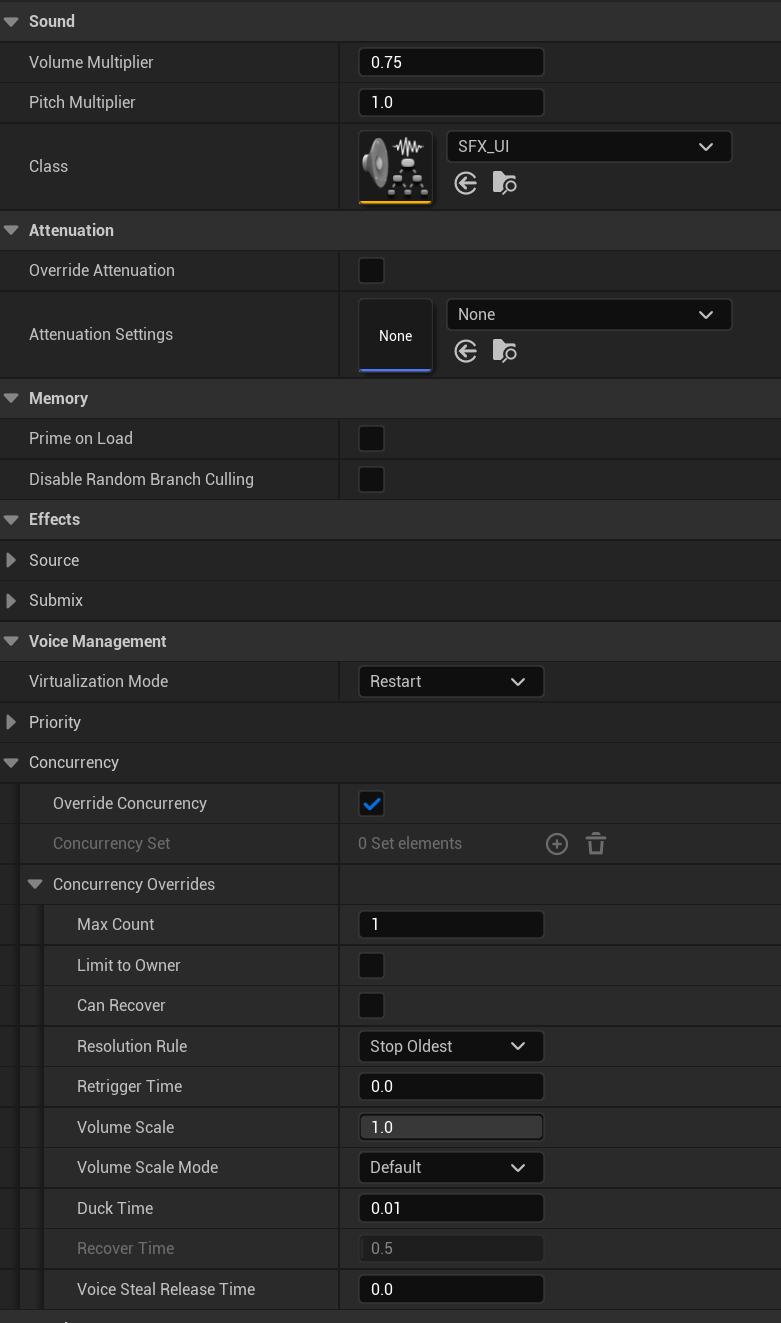This screenshot has width=781, height=1323.
Task: Click the Volume Multiplier field showing 0.75
Action: point(451,62)
